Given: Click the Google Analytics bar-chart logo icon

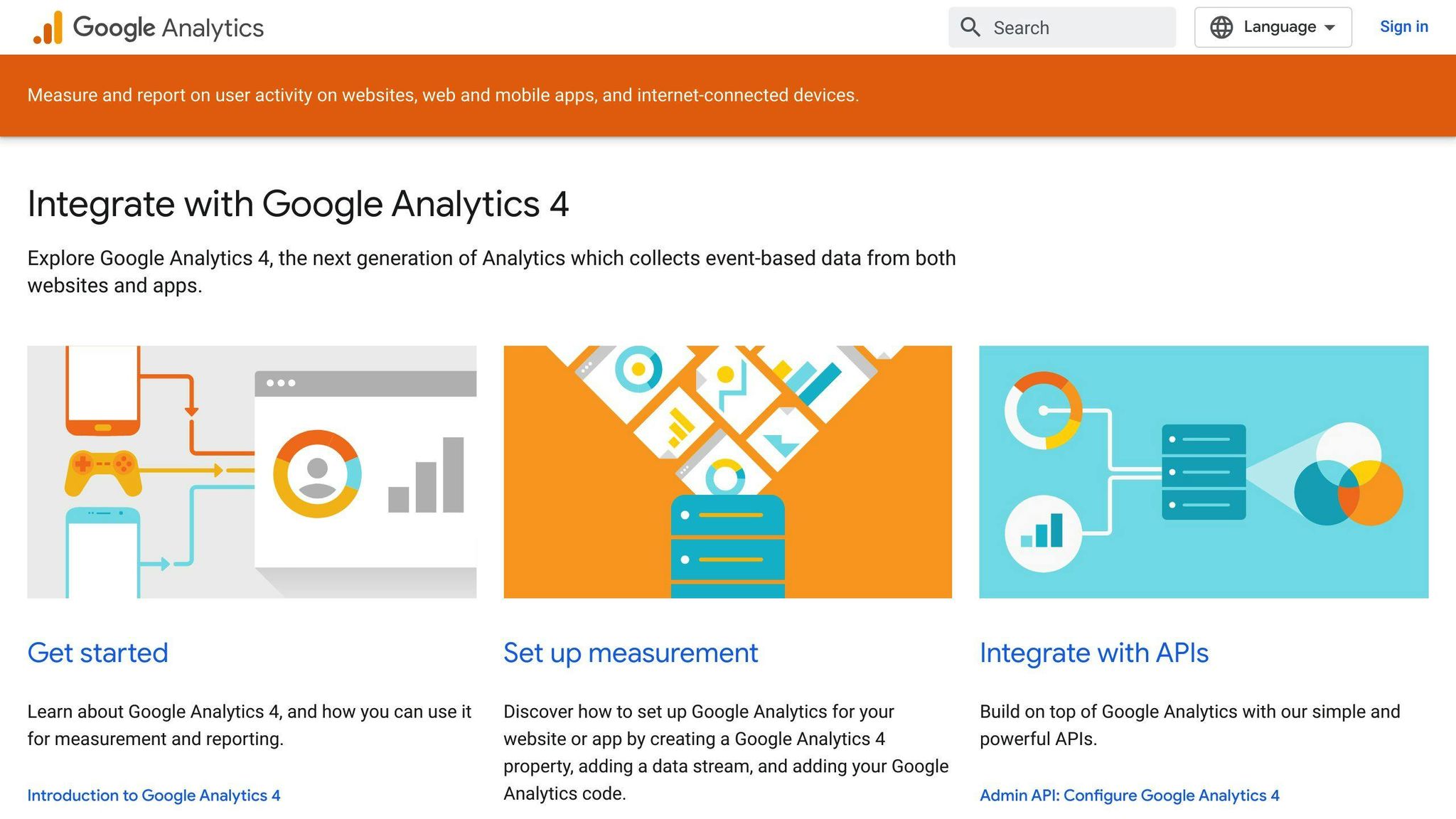Looking at the screenshot, I should tap(48, 28).
